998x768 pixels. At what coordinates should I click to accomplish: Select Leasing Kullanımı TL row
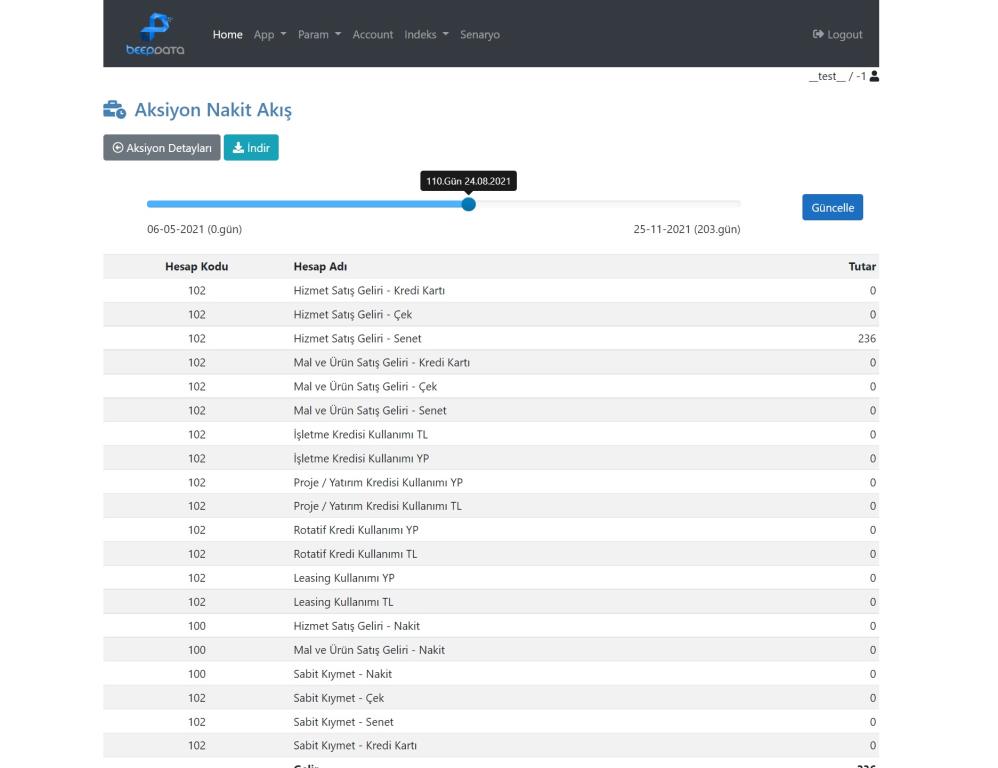pyautogui.click(x=491, y=602)
